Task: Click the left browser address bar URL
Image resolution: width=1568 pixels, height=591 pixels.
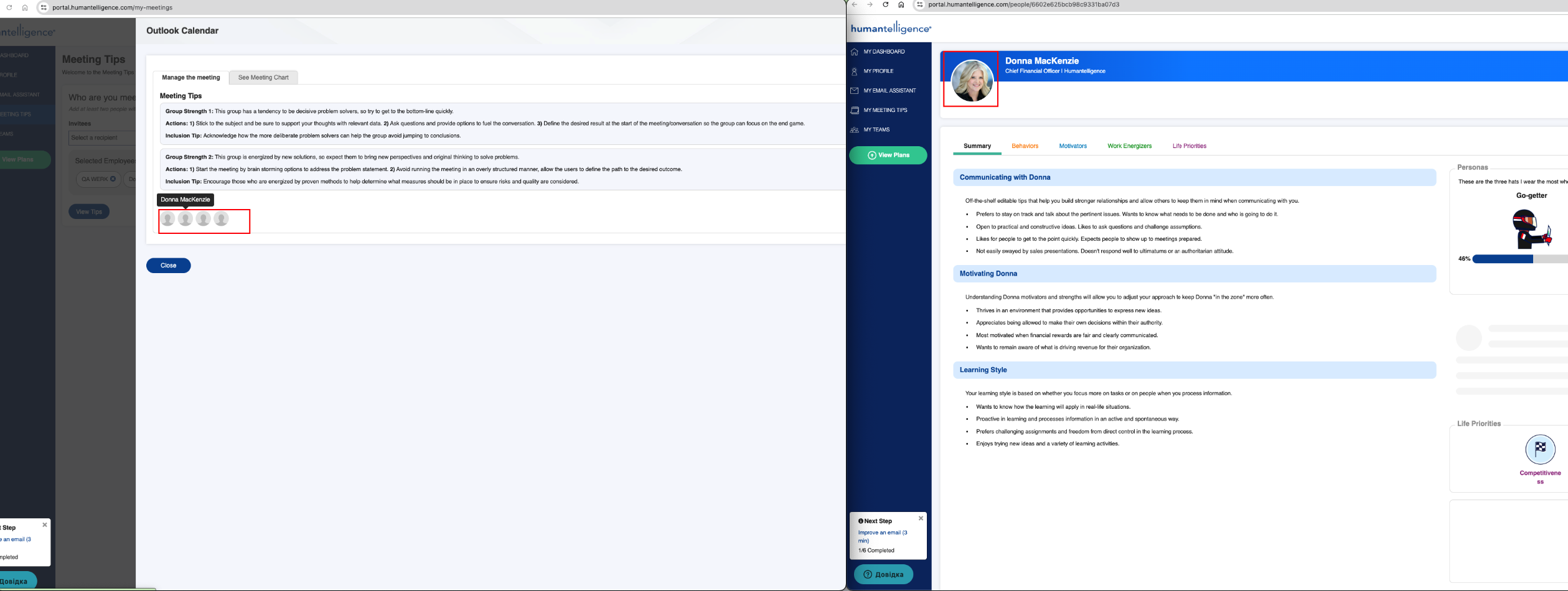Action: [x=113, y=7]
